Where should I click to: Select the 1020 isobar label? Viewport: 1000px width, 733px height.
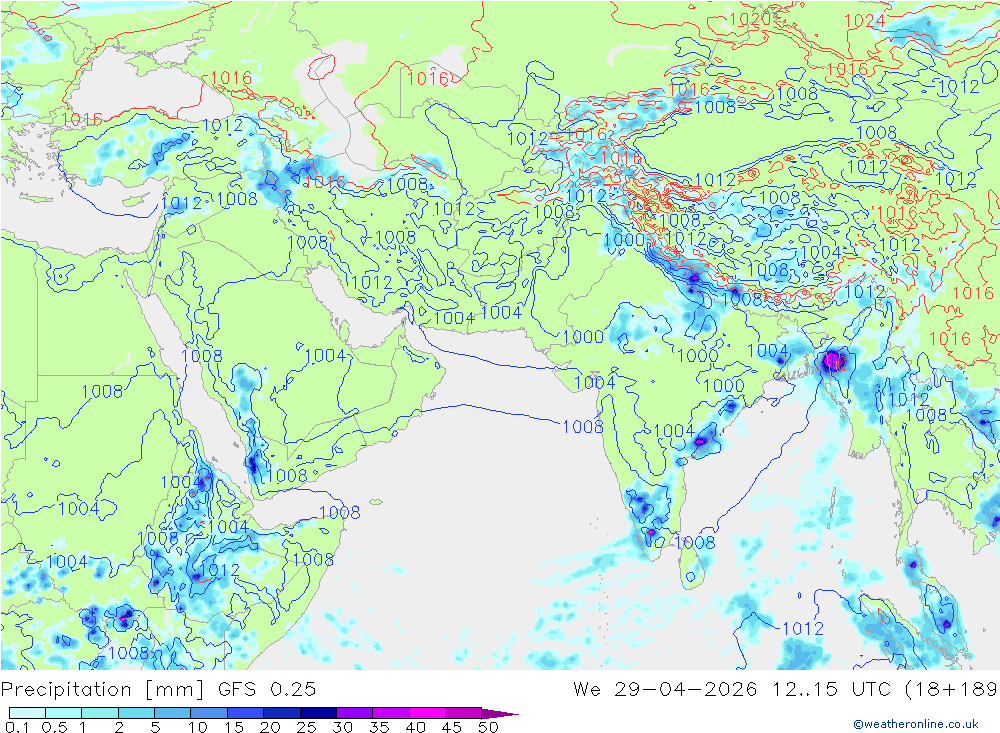point(750,19)
